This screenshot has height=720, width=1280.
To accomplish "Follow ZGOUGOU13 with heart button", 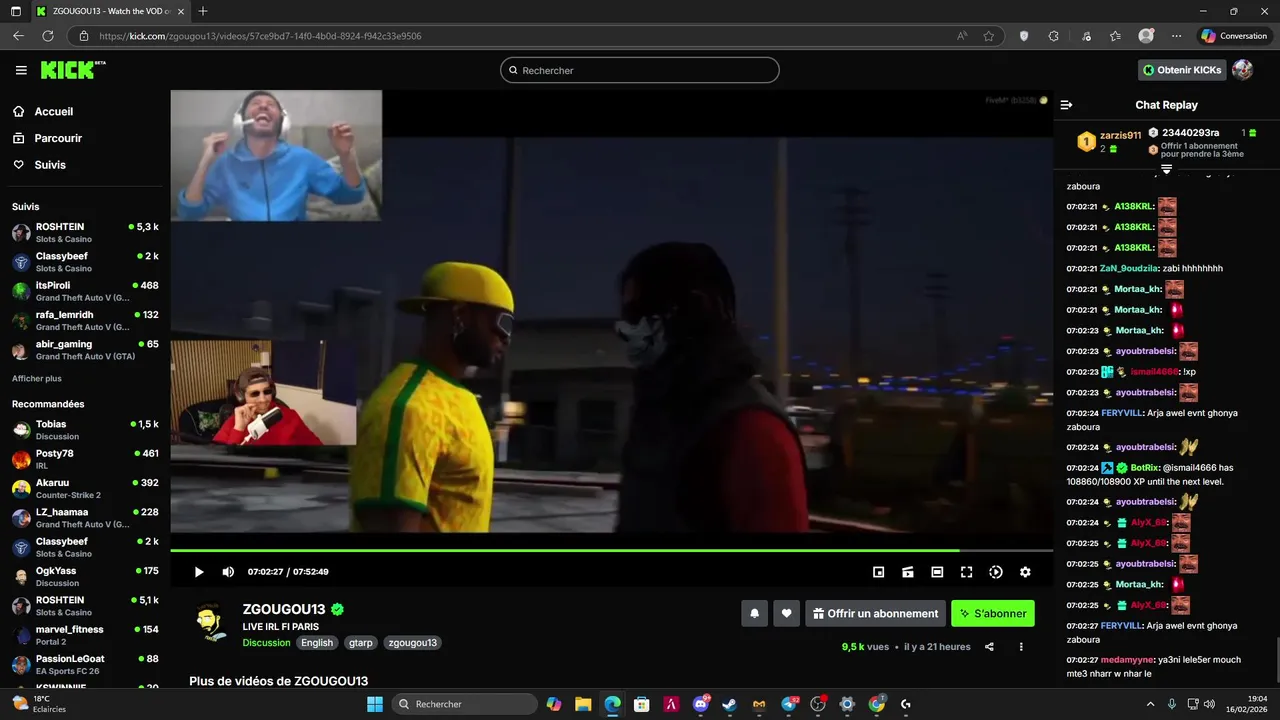I will pos(787,614).
